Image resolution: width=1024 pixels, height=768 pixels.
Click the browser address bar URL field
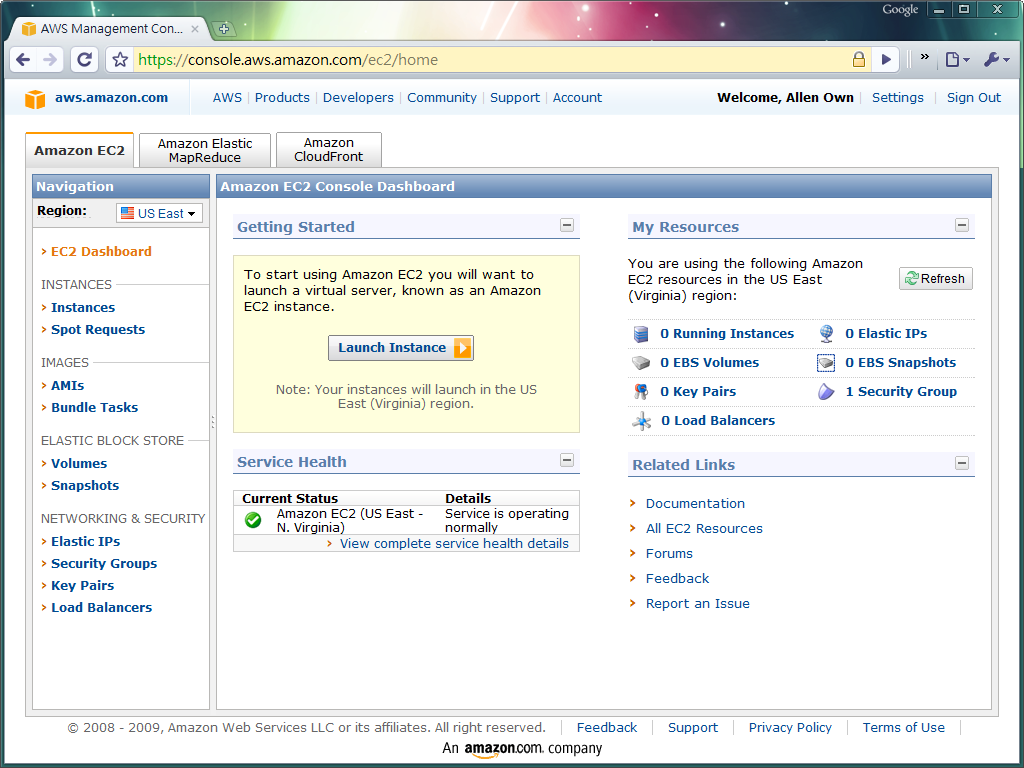coord(490,60)
